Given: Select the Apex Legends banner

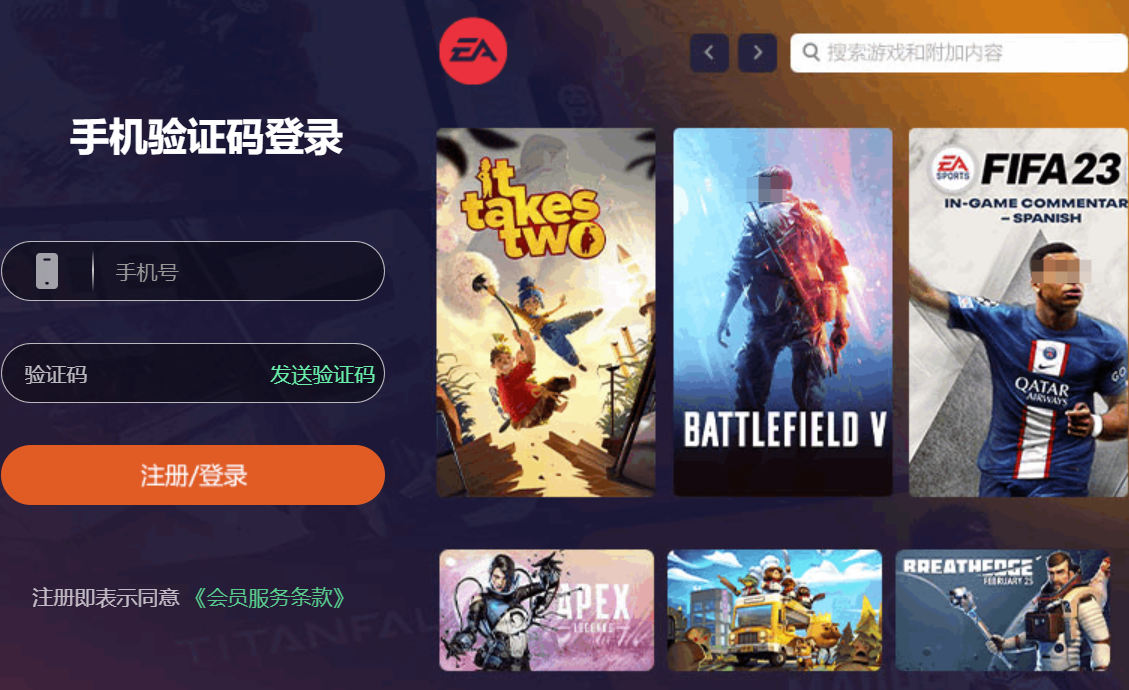Looking at the screenshot, I should [x=546, y=610].
